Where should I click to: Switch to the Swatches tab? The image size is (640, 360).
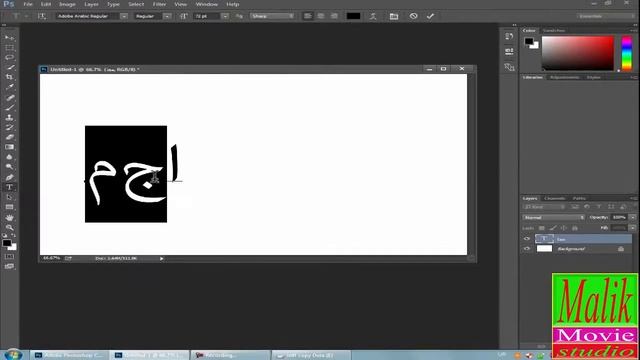[554, 31]
